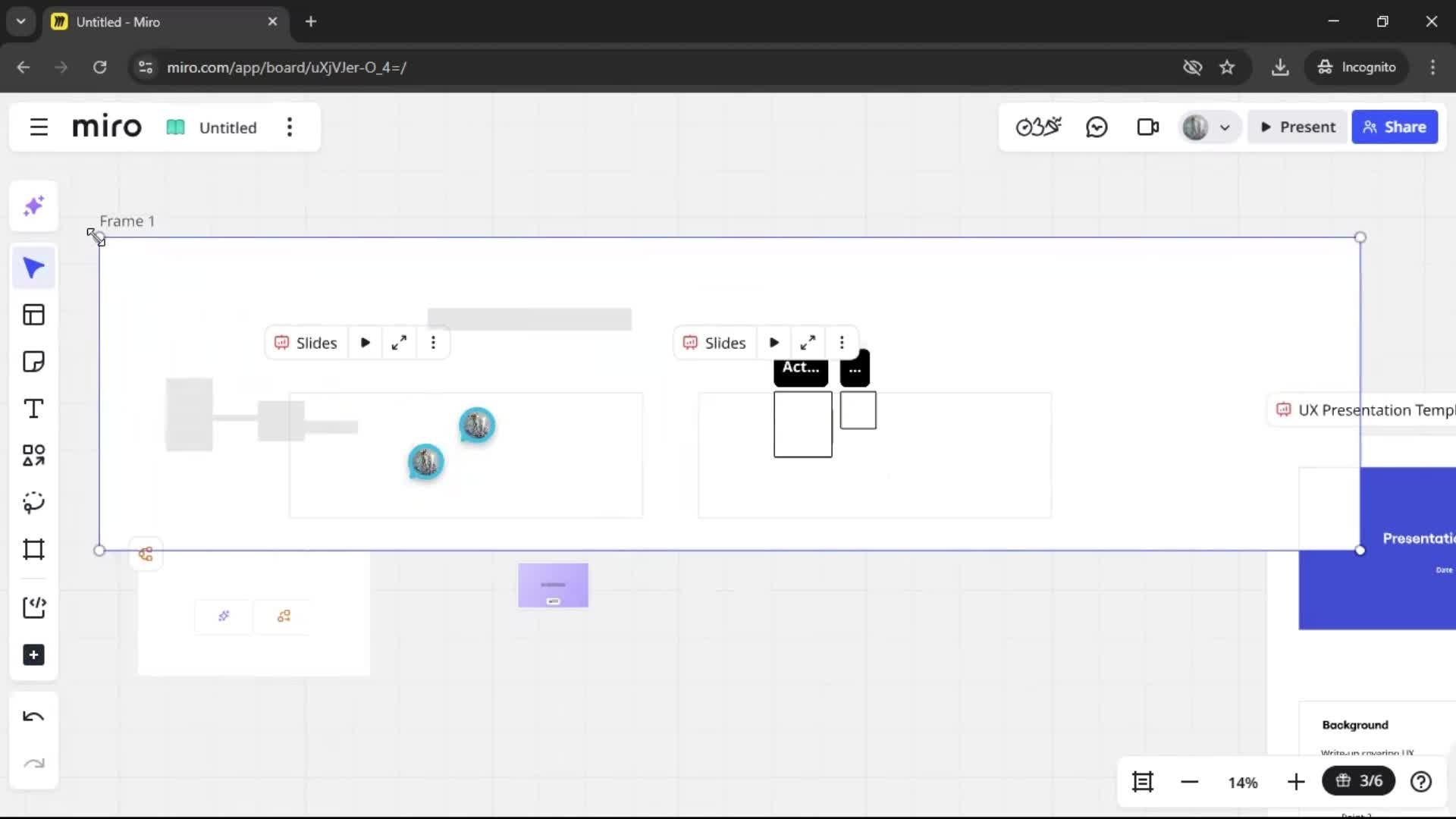Select the Pen drawing tool

33,502
